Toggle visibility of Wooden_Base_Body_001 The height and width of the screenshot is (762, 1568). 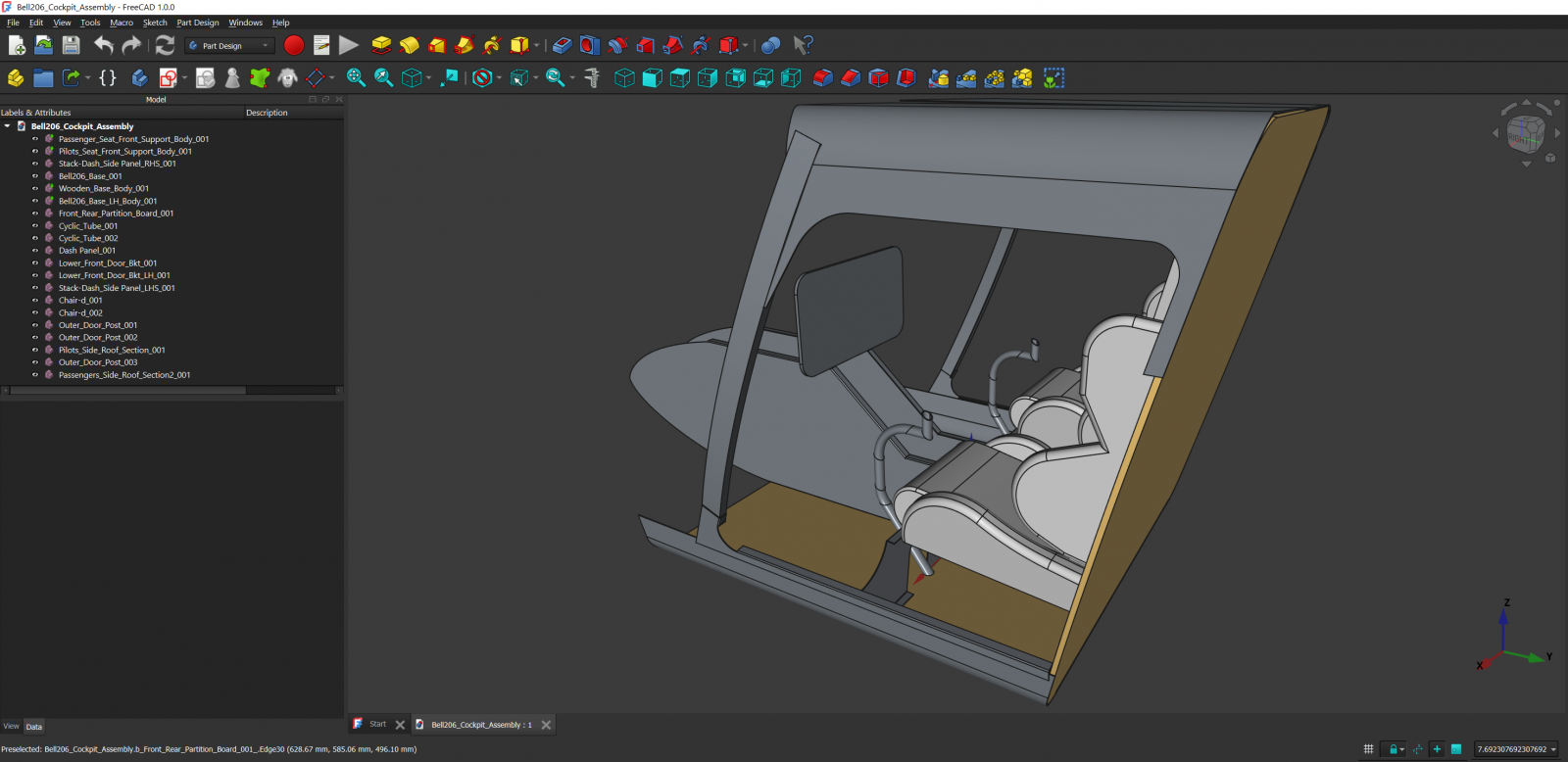tap(35, 189)
